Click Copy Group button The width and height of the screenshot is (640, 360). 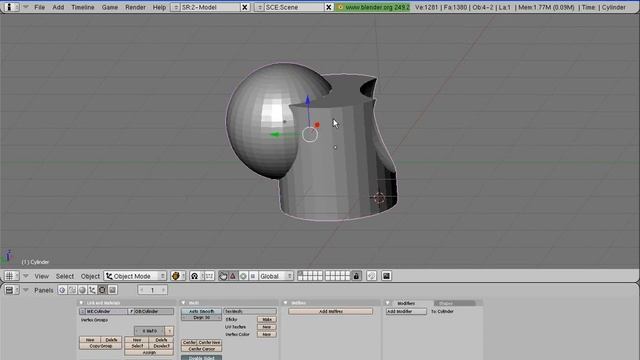tap(100, 346)
